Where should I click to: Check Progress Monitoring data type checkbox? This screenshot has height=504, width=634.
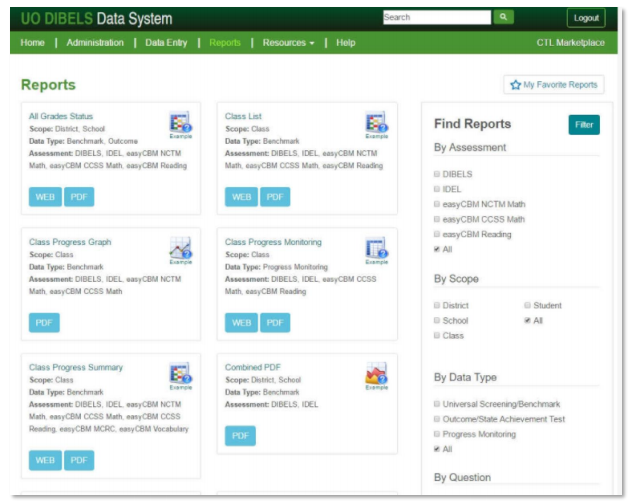tap(437, 434)
